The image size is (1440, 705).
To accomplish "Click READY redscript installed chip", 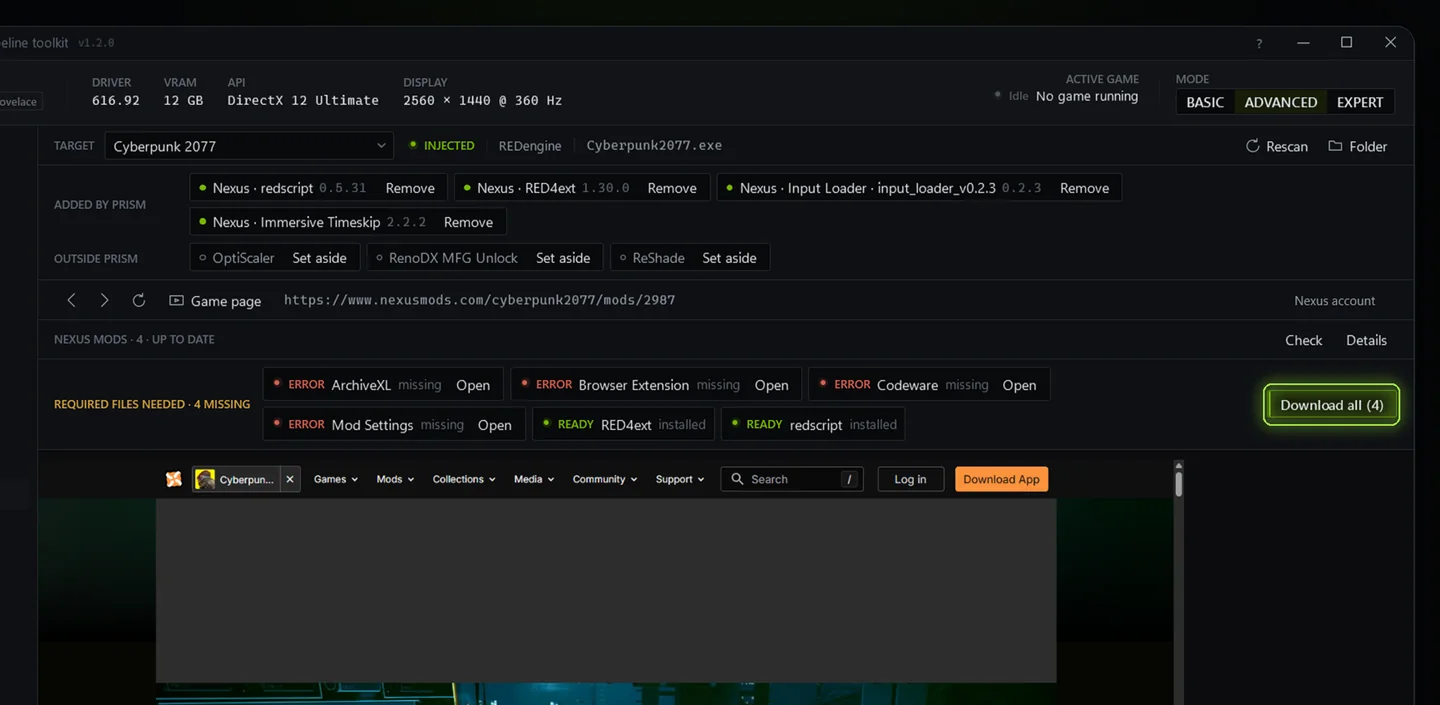I will [812, 425].
